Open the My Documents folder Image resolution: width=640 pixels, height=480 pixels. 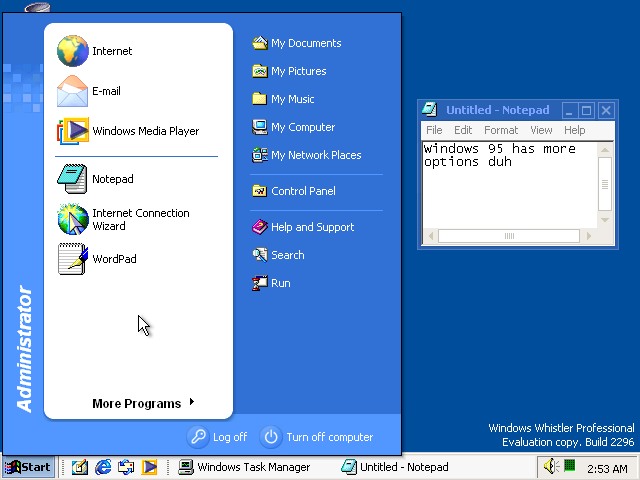pos(297,43)
